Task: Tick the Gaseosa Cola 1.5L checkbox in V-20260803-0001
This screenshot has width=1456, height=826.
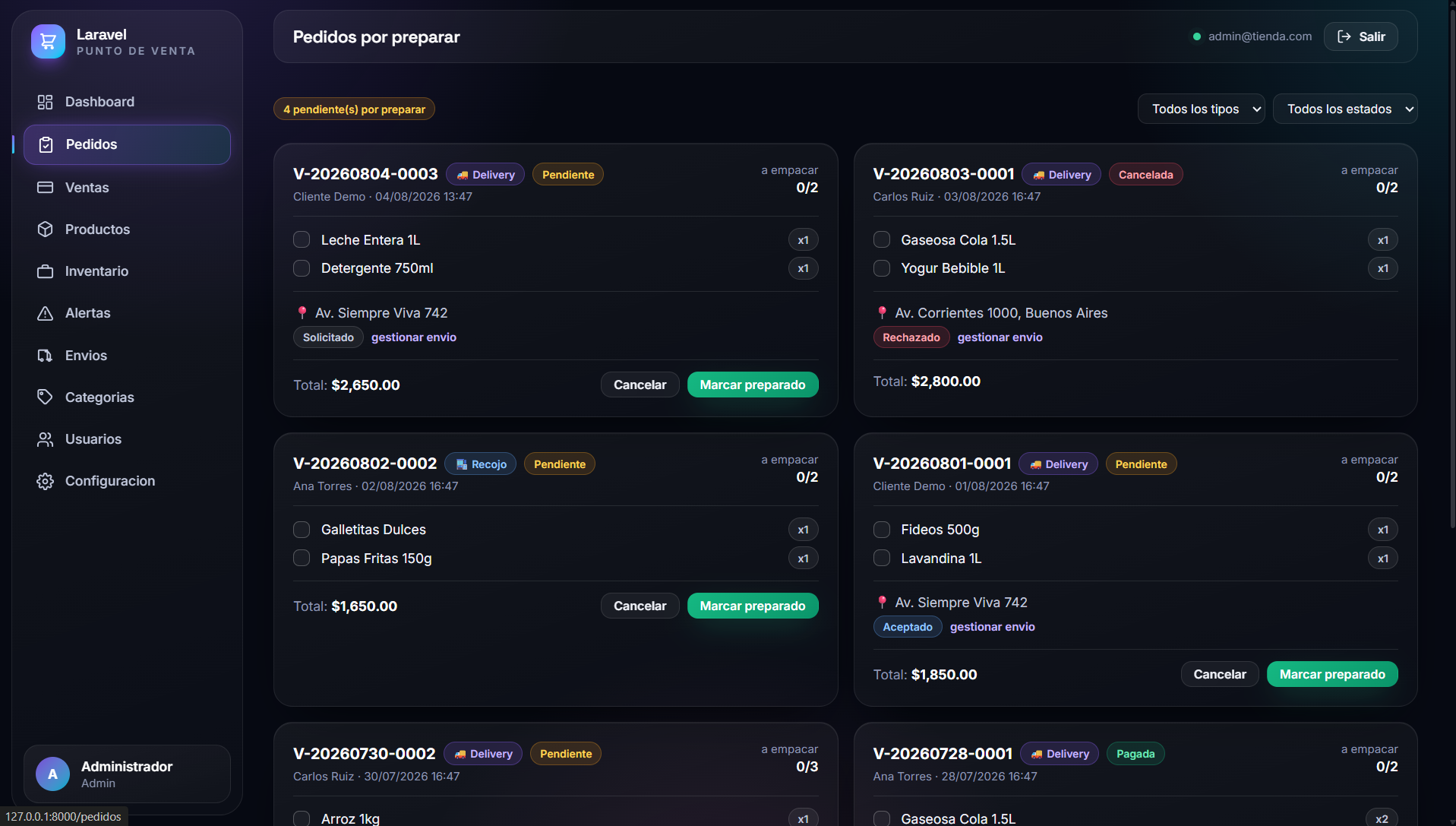Action: point(882,239)
